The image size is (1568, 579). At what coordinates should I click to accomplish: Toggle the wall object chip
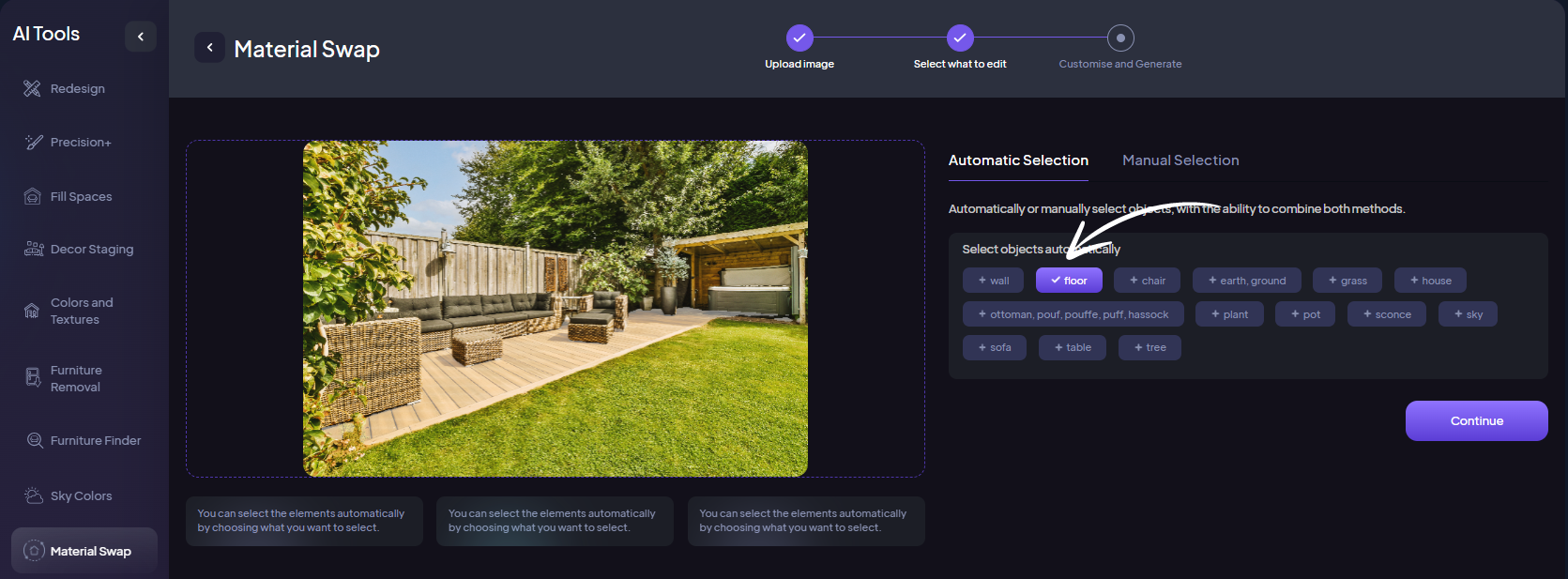(x=993, y=281)
